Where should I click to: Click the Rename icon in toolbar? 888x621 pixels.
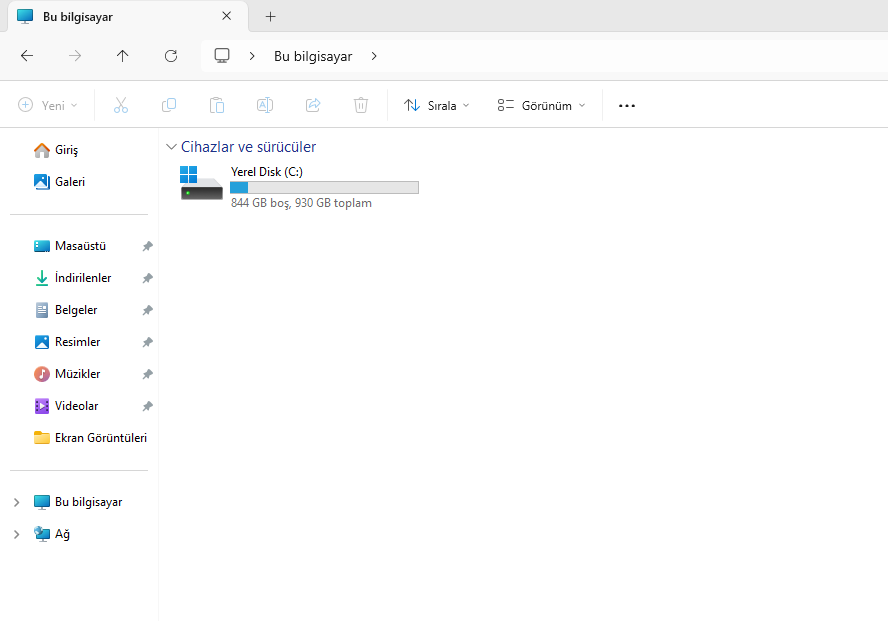point(265,105)
